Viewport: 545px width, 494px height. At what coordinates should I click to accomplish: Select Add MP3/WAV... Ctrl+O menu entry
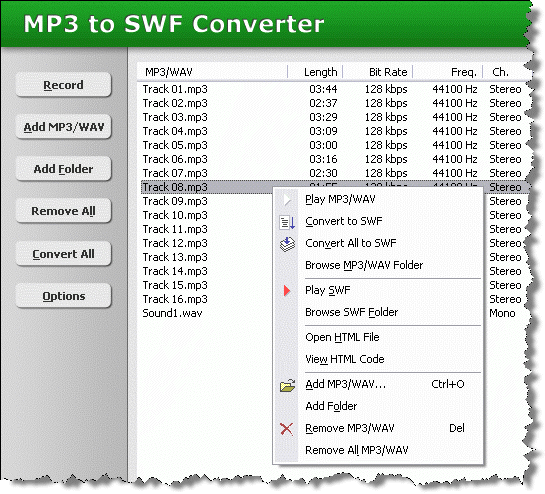(378, 384)
